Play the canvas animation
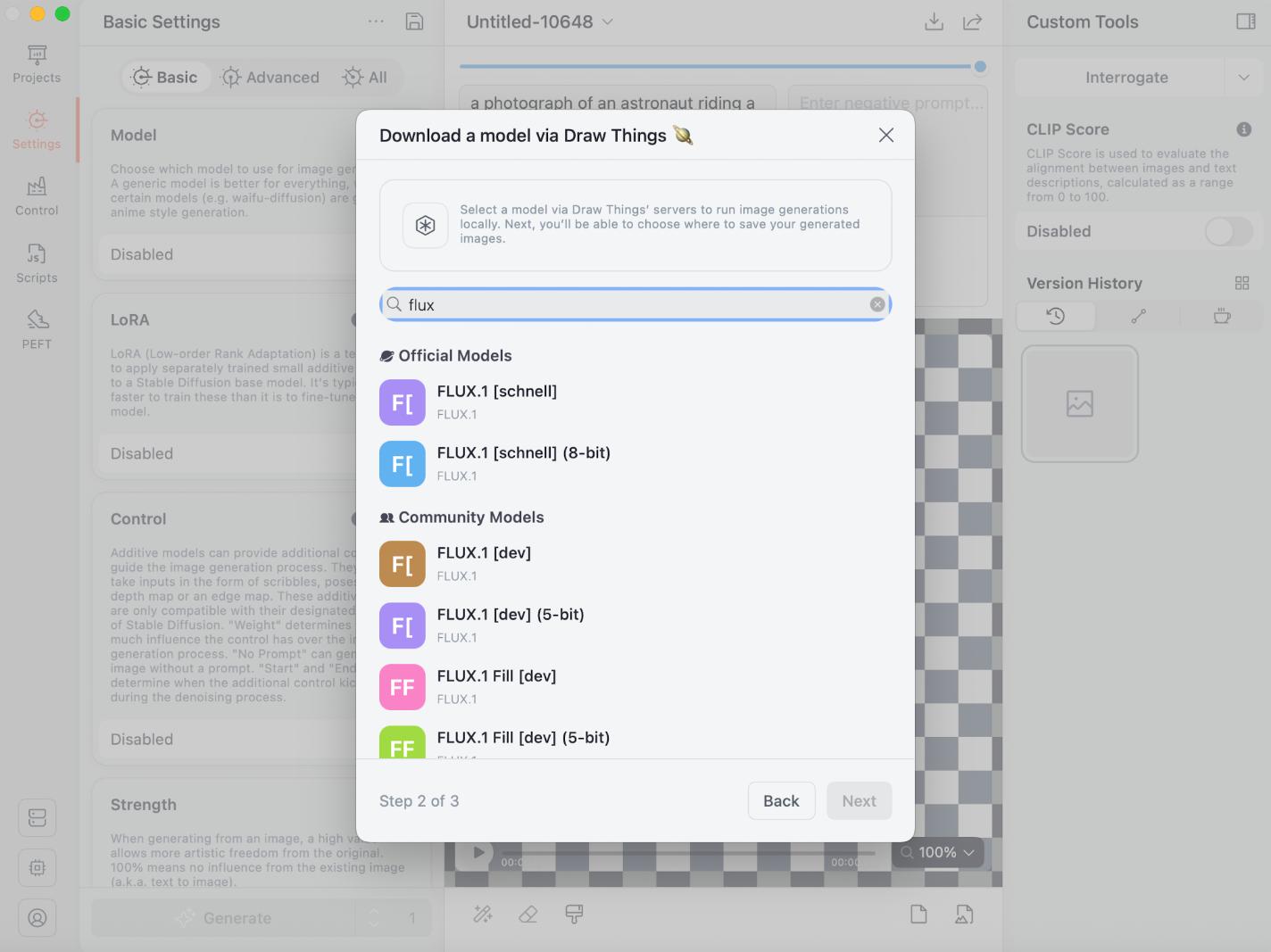 [x=478, y=852]
